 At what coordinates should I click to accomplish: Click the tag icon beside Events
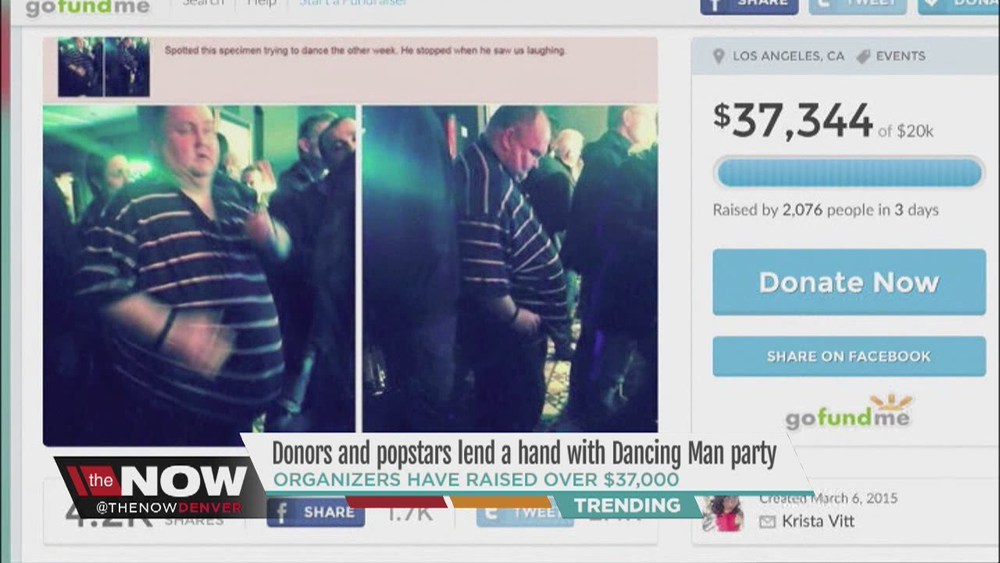point(863,56)
